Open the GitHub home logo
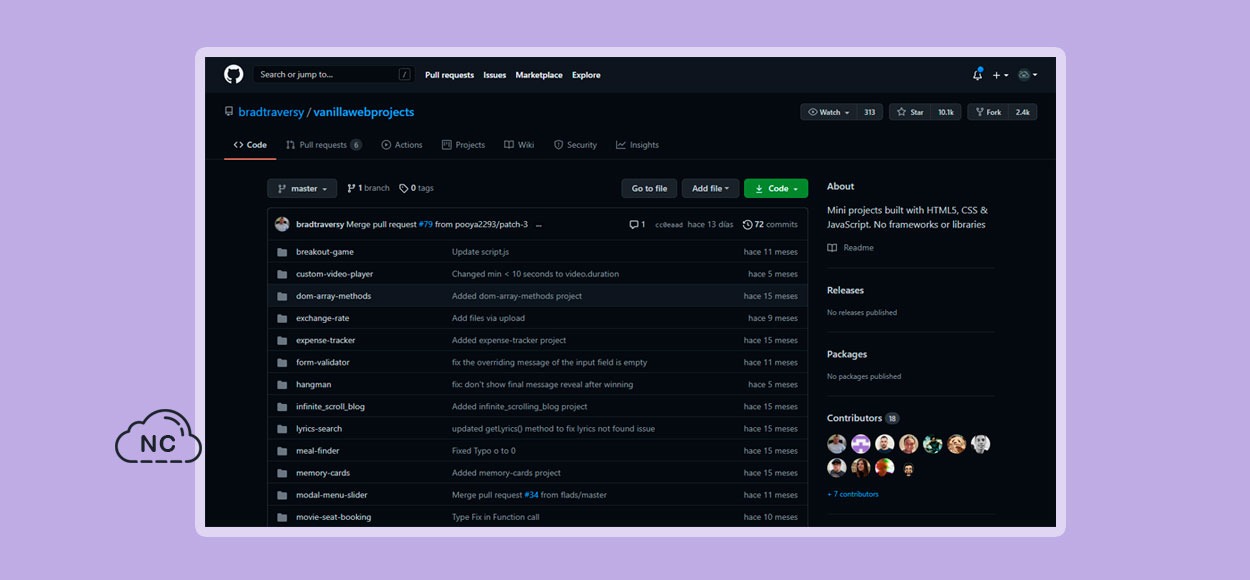Screen dimensions: 1250x580 (x=233, y=74)
